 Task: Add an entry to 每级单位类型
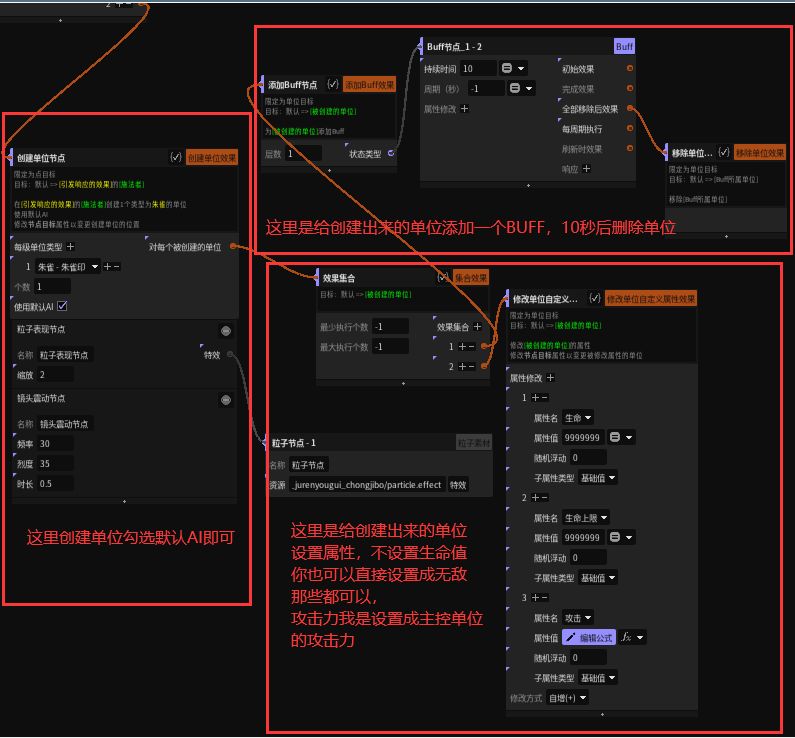[x=70, y=246]
